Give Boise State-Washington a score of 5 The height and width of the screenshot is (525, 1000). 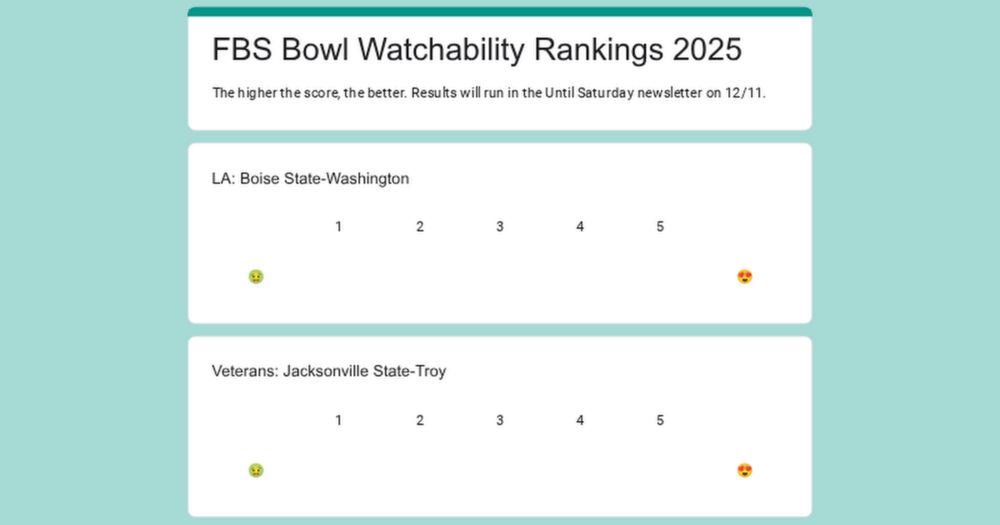pyautogui.click(x=660, y=226)
